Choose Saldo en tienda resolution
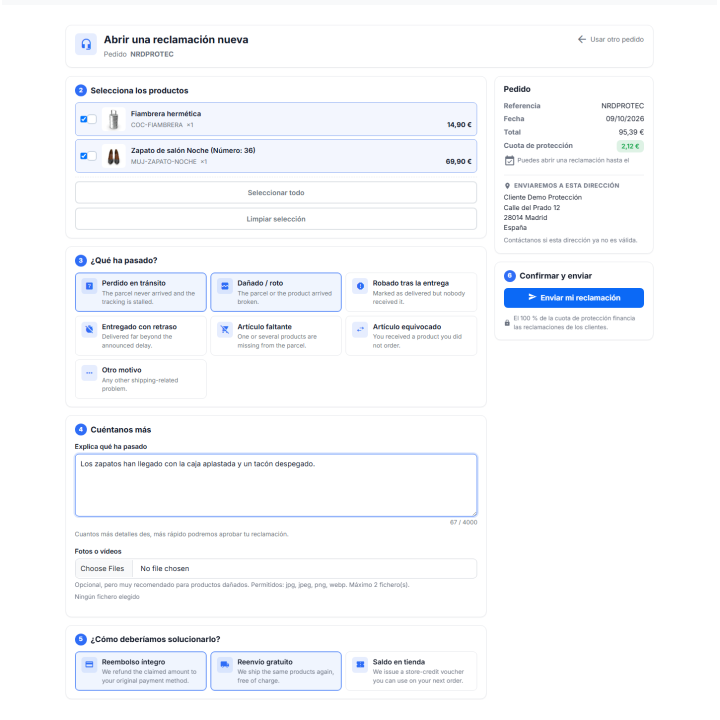The width and height of the screenshot is (720, 720). tap(411, 671)
